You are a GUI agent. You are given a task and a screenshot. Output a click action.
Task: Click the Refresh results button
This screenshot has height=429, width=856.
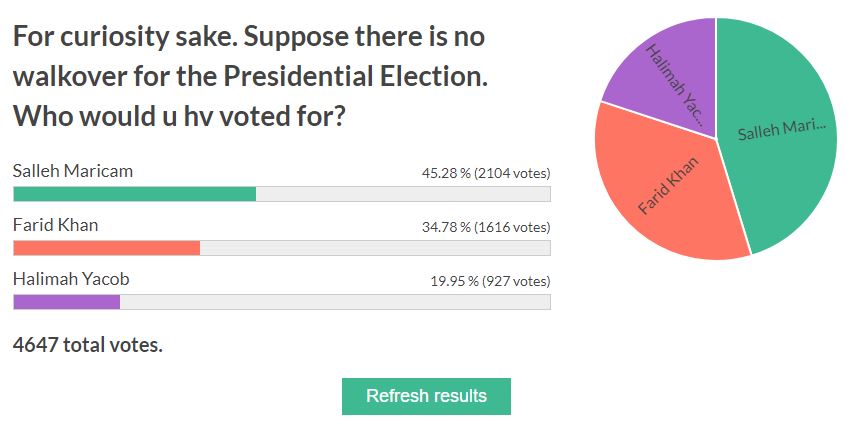pos(426,396)
